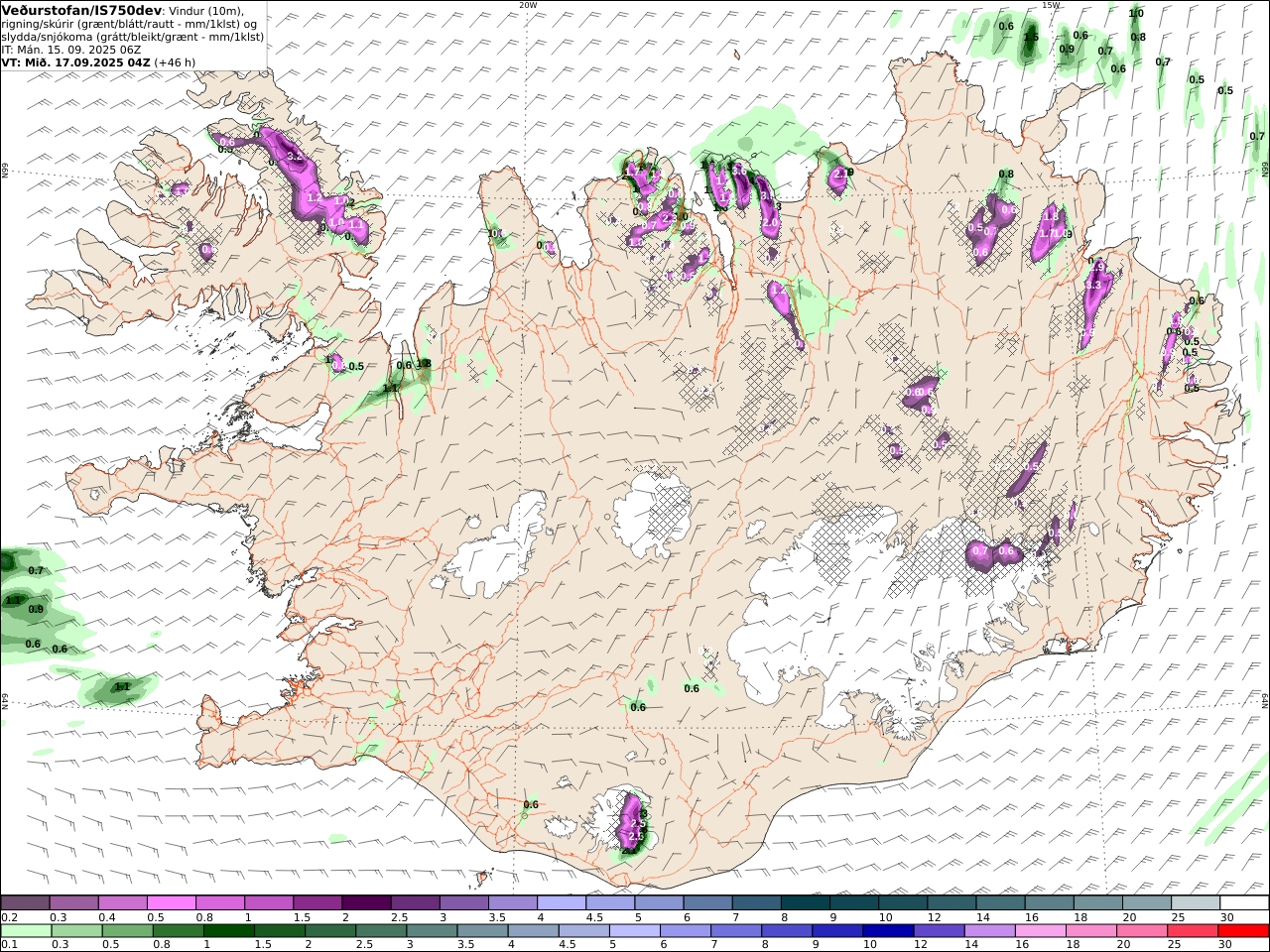The image size is (1270, 952).
Task: Select the deep navy 10 swatch, lower scale
Action: click(x=888, y=931)
